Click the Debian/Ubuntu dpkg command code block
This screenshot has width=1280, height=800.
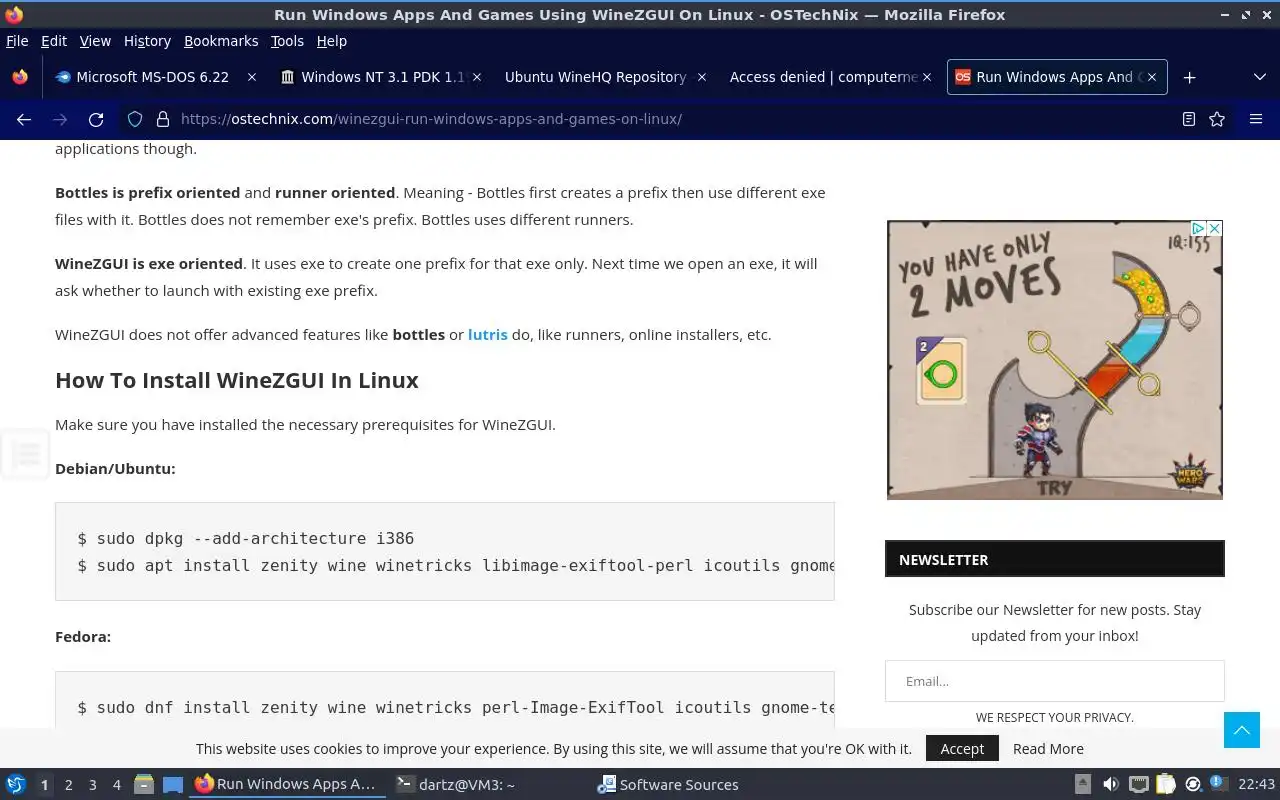(445, 551)
